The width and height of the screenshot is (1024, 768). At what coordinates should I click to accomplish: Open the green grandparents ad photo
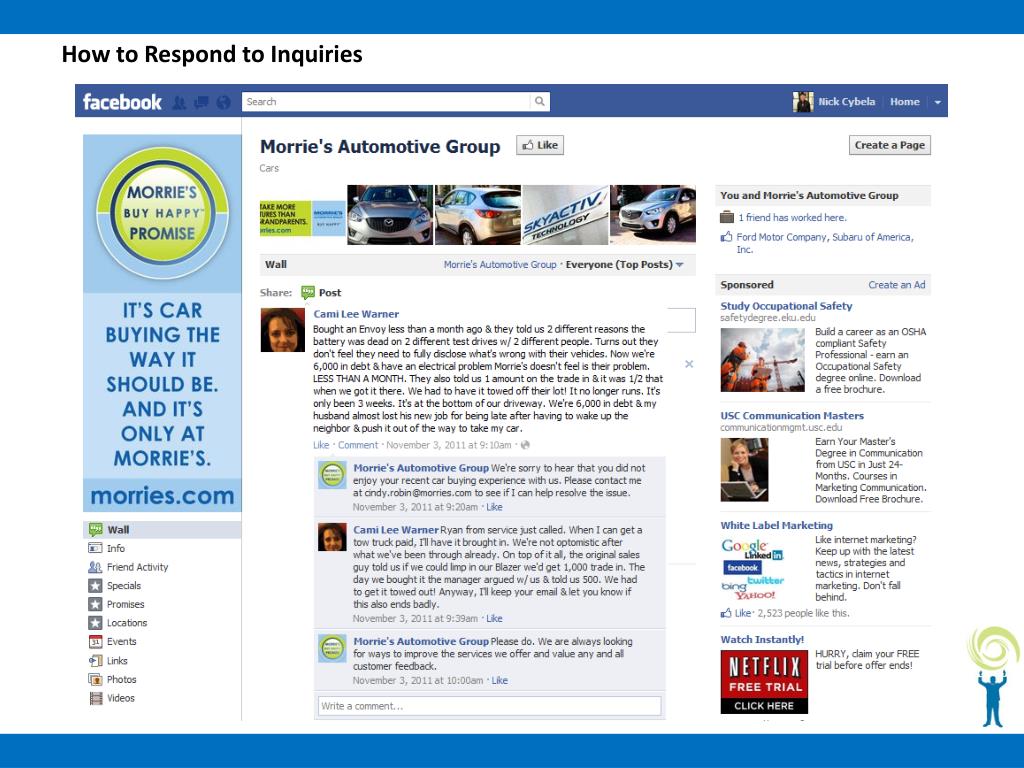click(x=302, y=219)
